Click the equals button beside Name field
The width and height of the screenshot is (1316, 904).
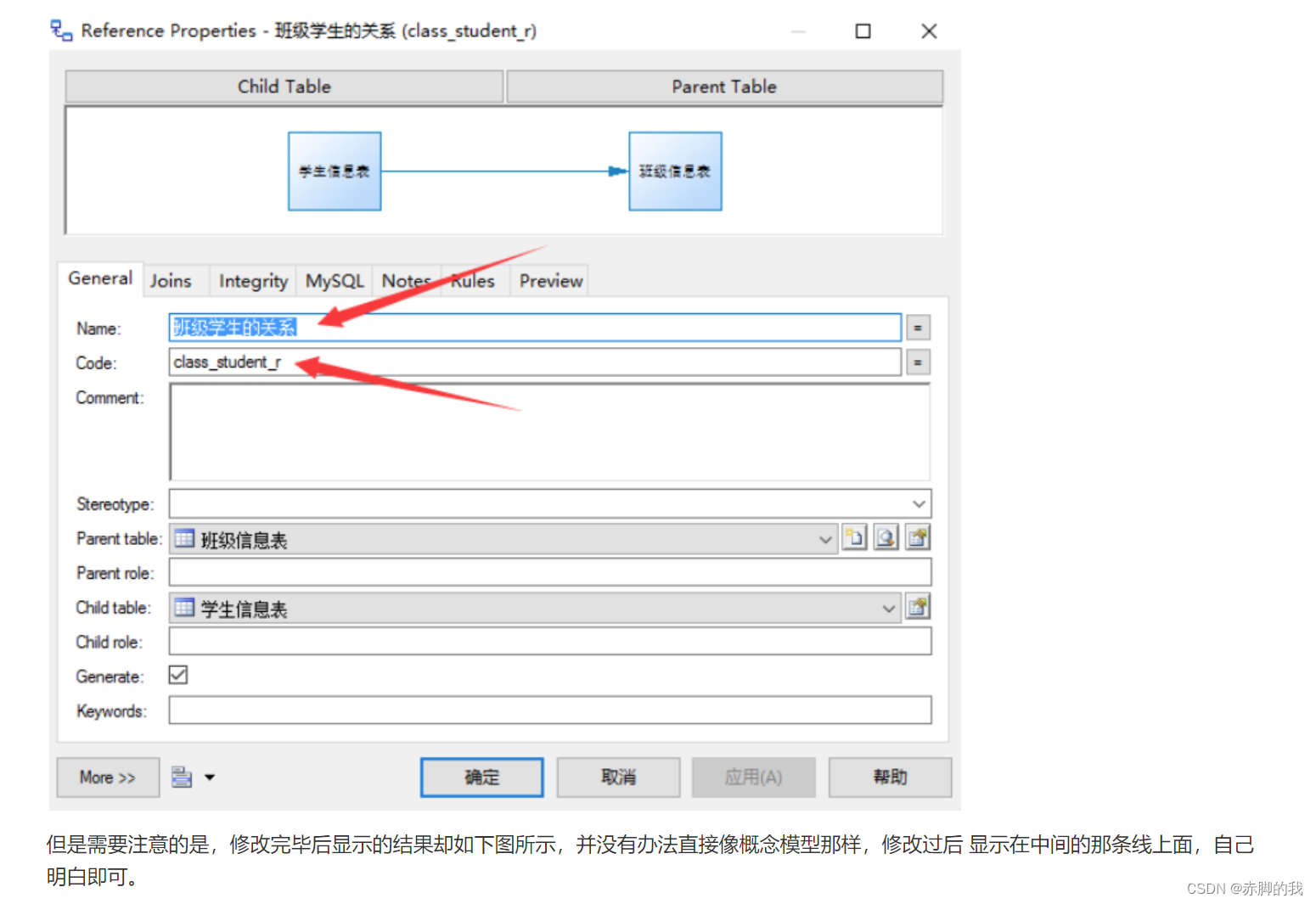pos(918,328)
